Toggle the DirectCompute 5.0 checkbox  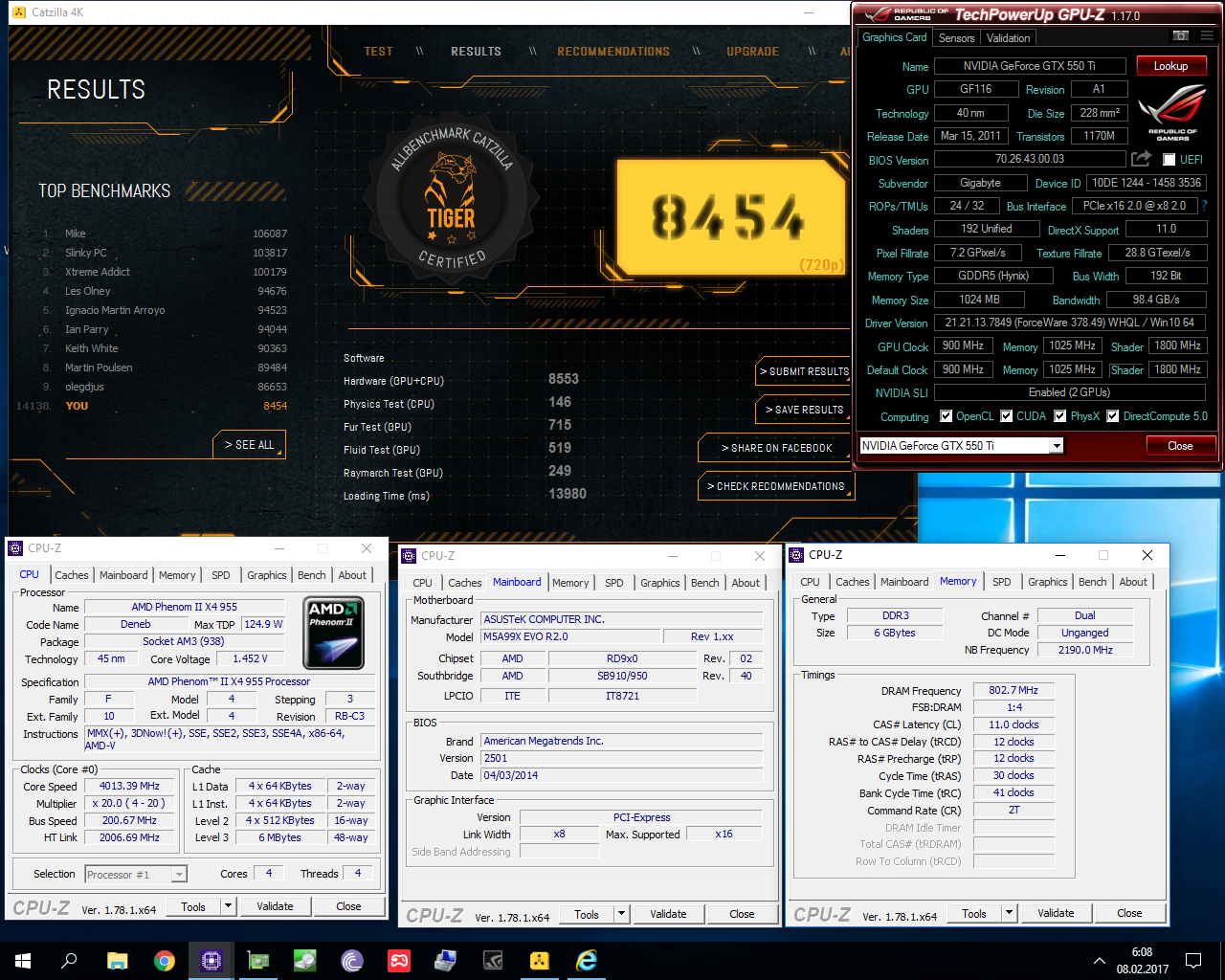(1112, 416)
